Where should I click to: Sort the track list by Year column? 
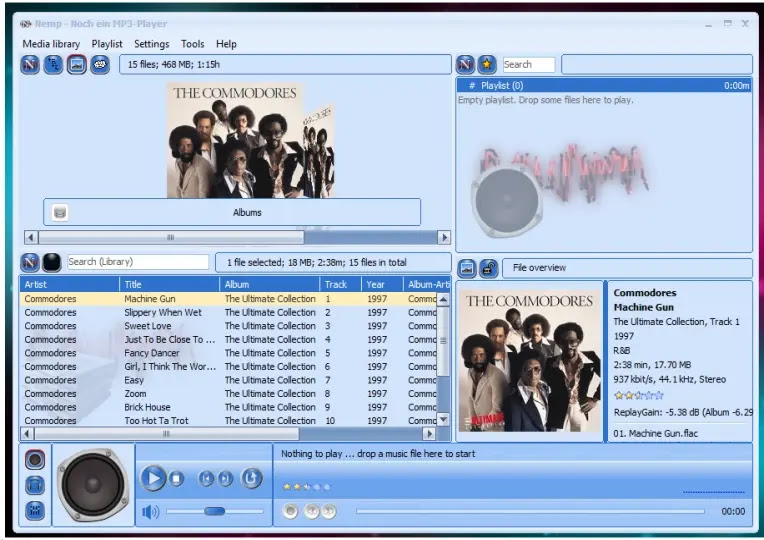click(382, 284)
